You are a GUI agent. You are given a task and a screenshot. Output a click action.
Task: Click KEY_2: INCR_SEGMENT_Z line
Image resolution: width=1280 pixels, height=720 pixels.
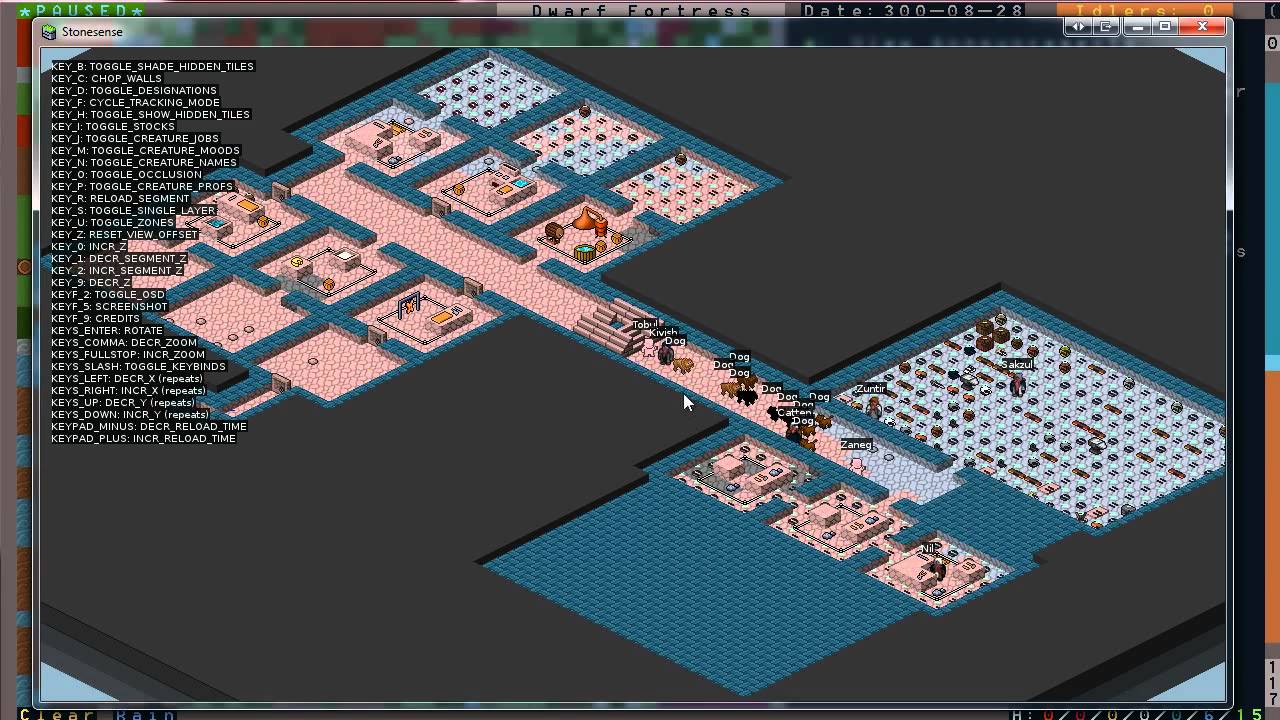click(117, 270)
